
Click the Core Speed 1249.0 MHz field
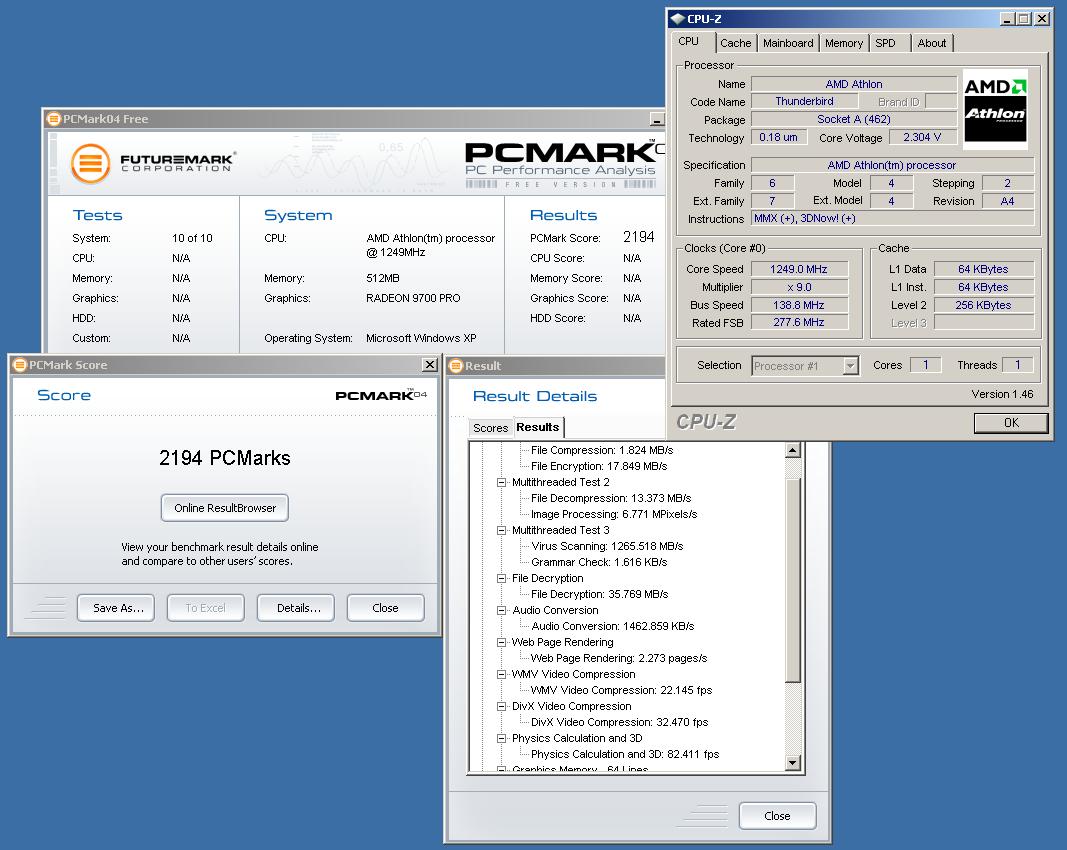tap(799, 269)
